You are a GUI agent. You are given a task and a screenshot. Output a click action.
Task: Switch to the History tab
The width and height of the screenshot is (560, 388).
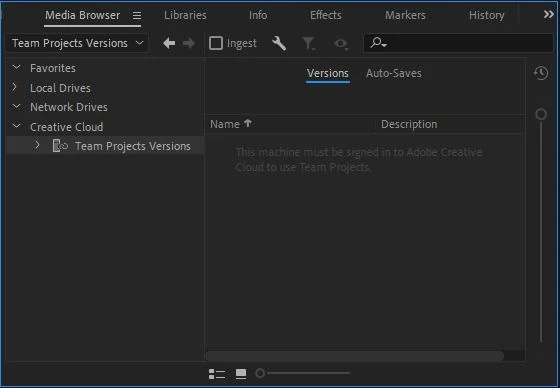pos(486,15)
